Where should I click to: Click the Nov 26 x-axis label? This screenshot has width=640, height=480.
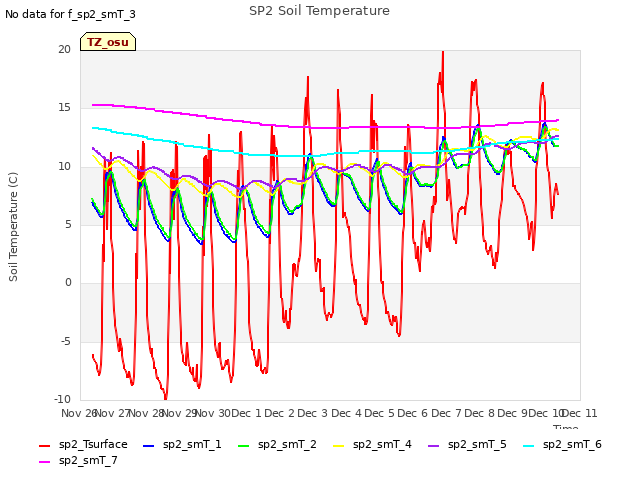coord(79,413)
